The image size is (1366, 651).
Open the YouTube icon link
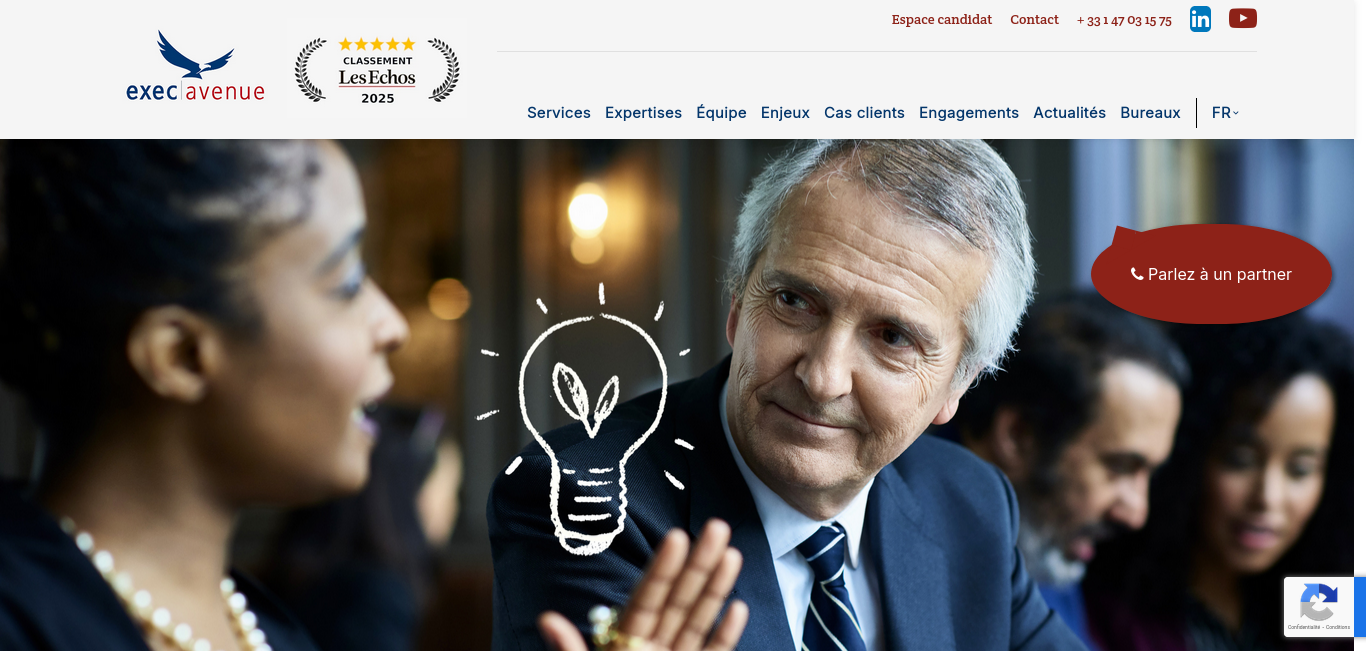pyautogui.click(x=1243, y=18)
